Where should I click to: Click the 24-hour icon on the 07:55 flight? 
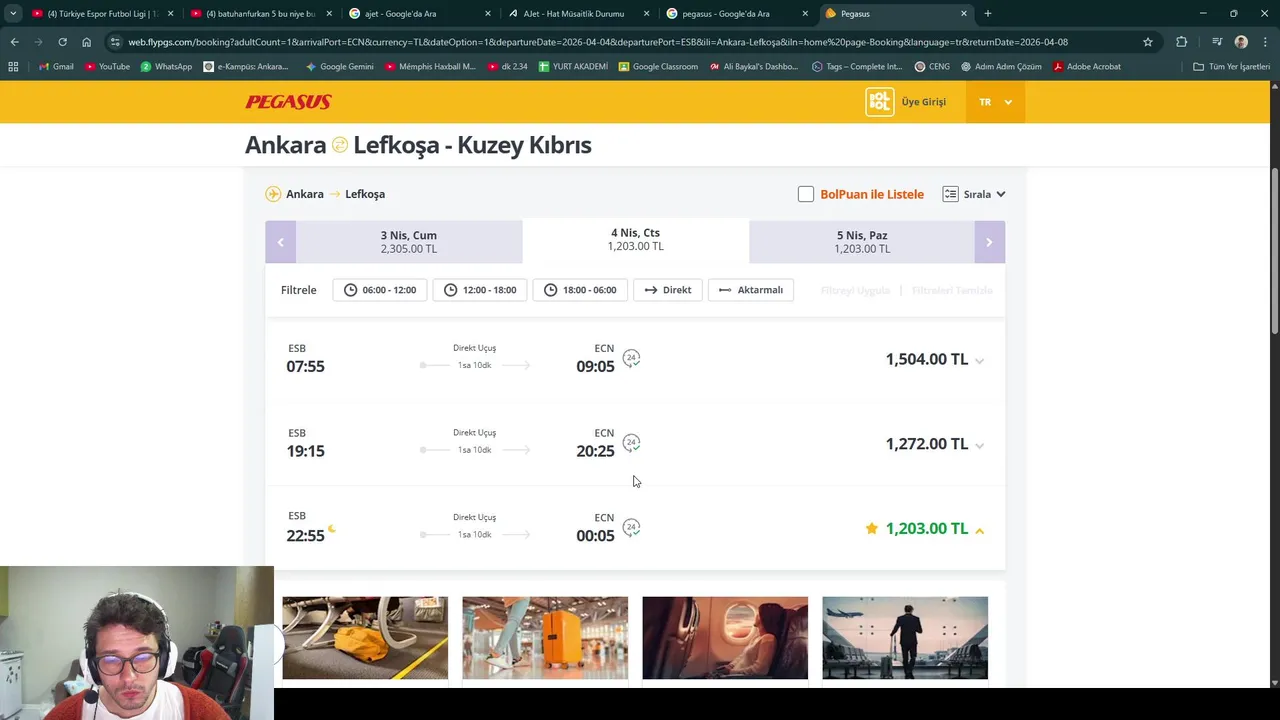[631, 358]
